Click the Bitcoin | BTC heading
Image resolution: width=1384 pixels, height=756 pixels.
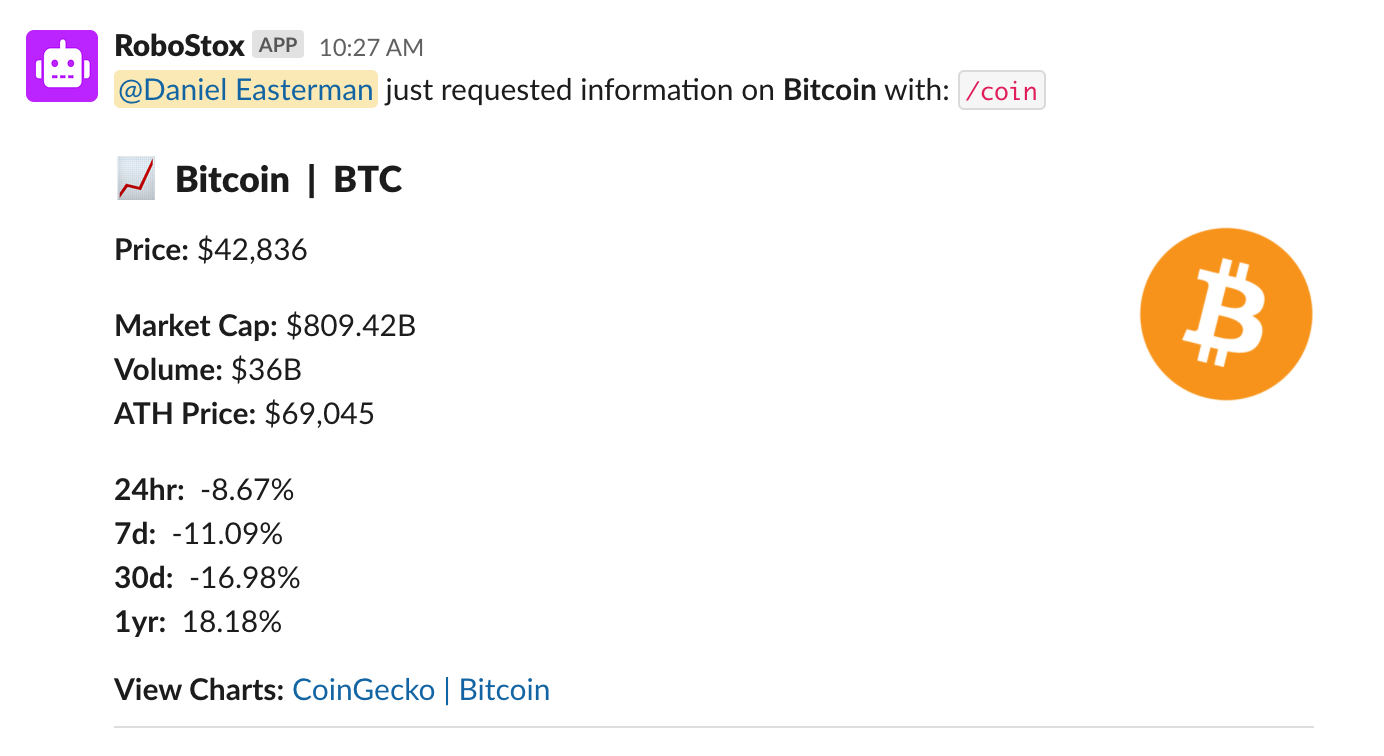[x=287, y=178]
